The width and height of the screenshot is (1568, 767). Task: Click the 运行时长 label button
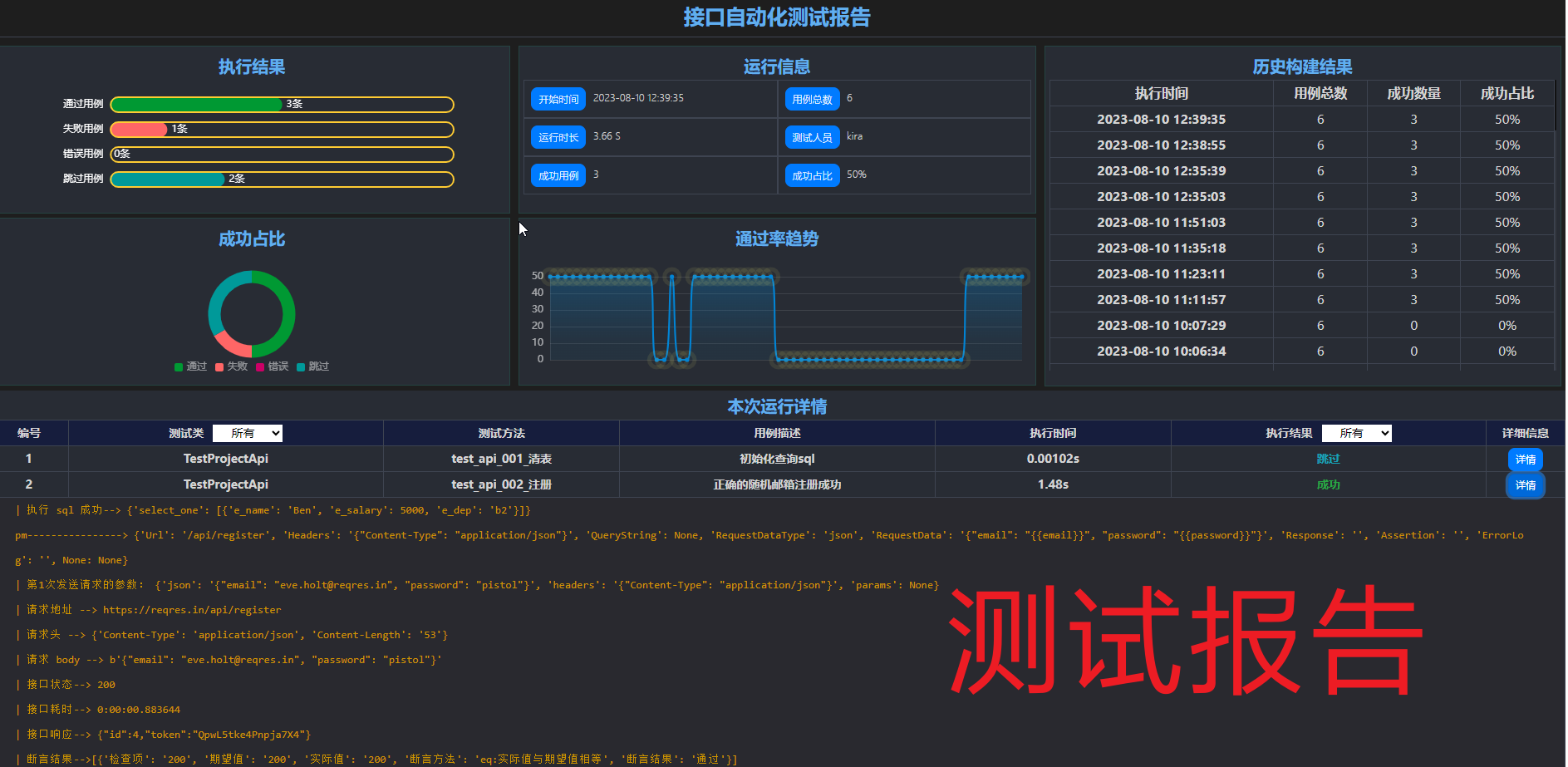pos(558,137)
